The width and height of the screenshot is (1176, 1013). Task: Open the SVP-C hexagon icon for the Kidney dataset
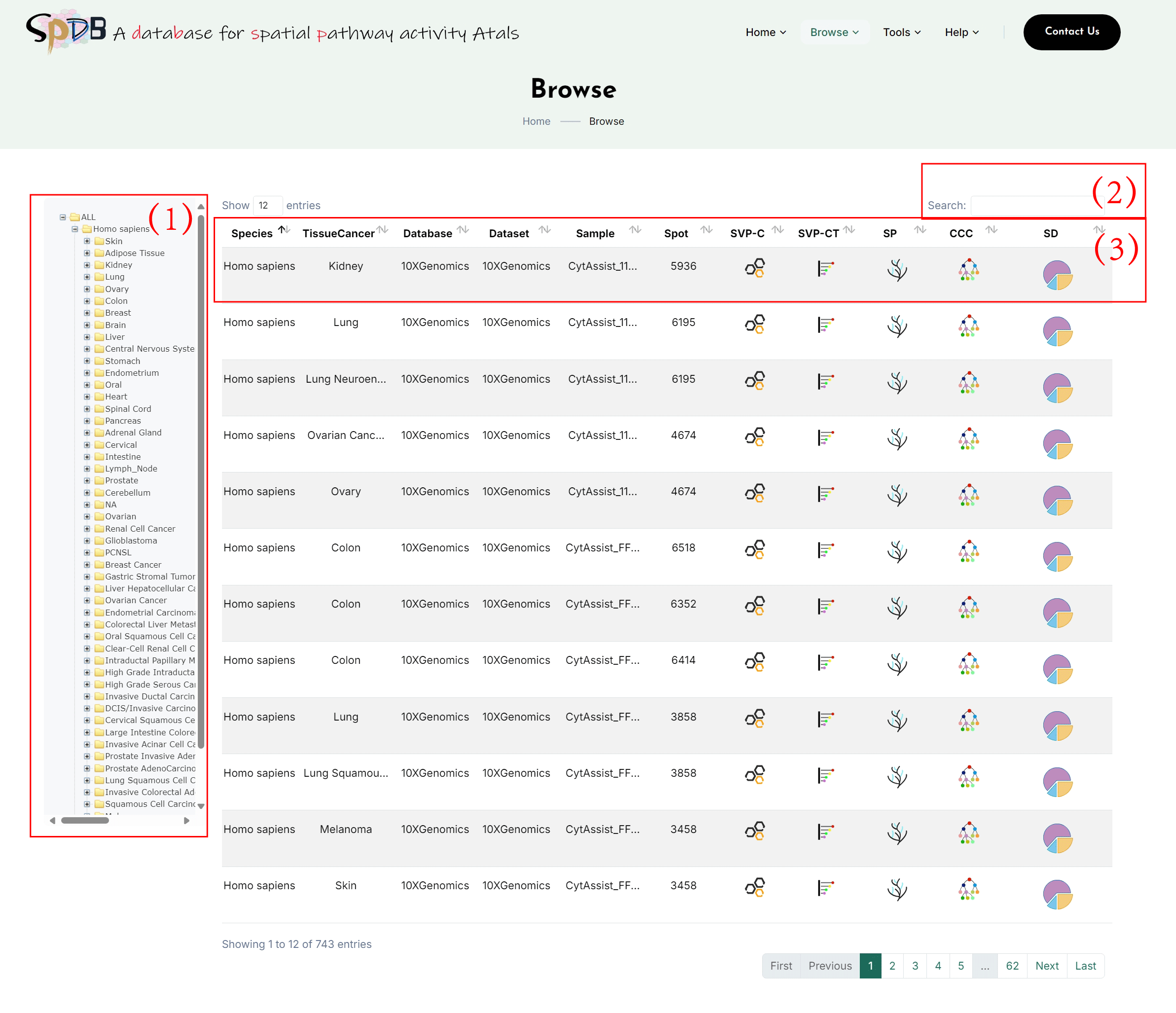click(754, 267)
